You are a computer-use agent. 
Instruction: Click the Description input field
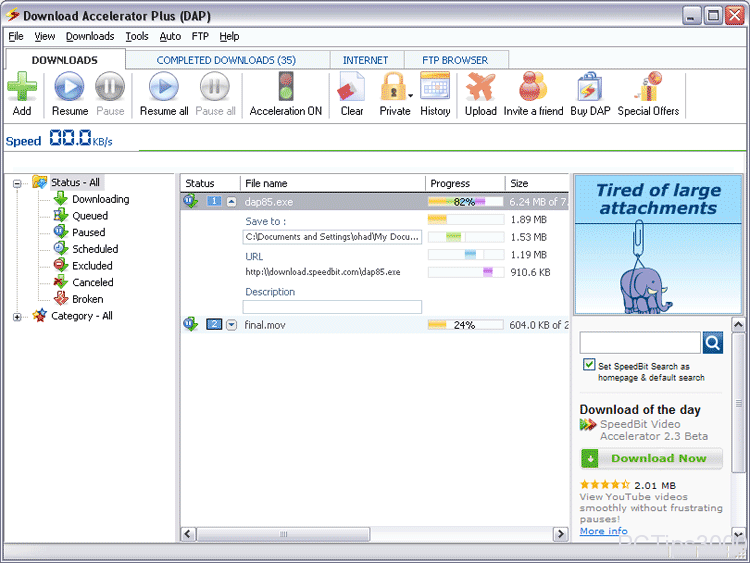pos(332,307)
